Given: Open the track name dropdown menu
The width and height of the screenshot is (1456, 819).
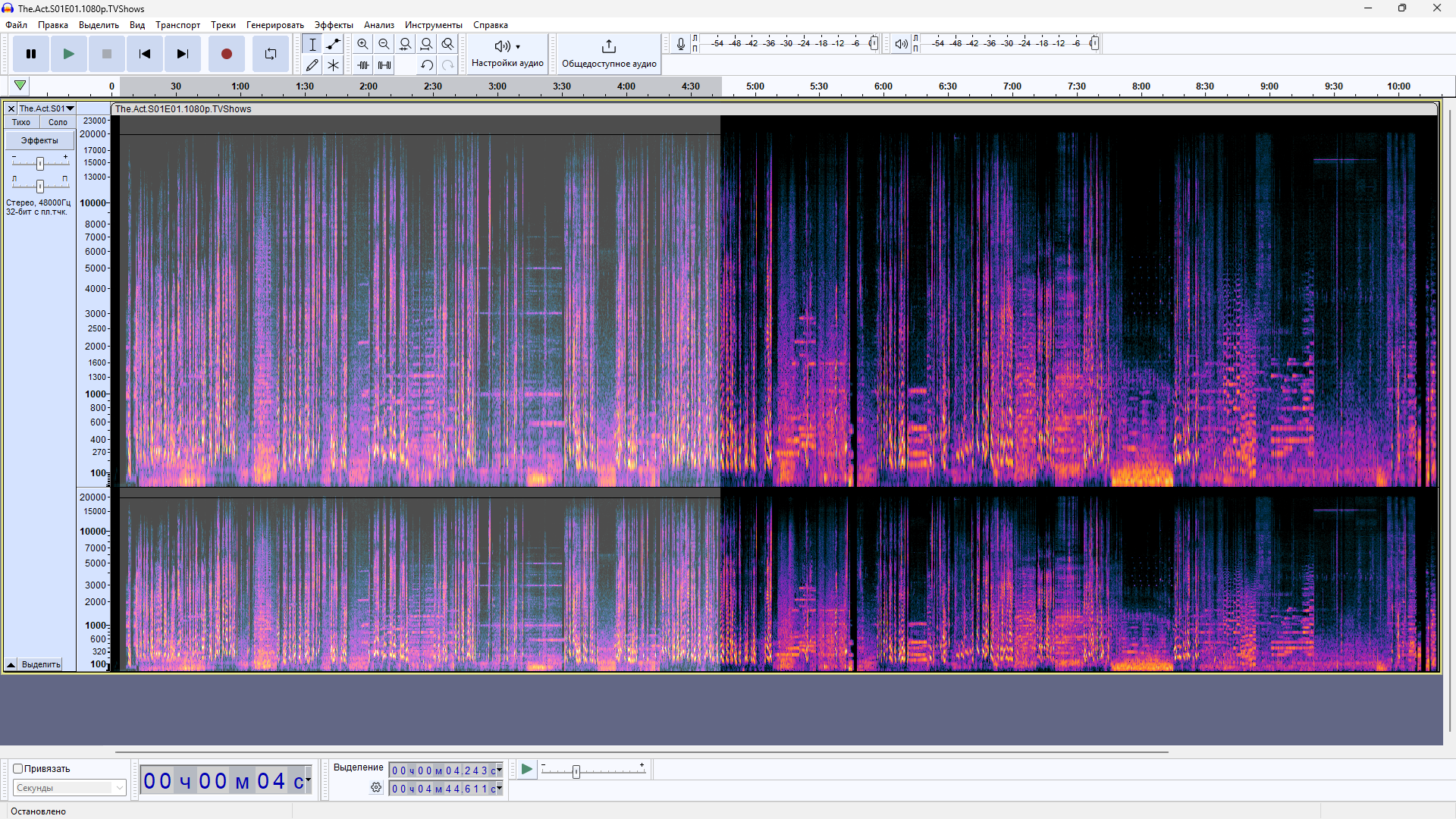Looking at the screenshot, I should tap(46, 108).
